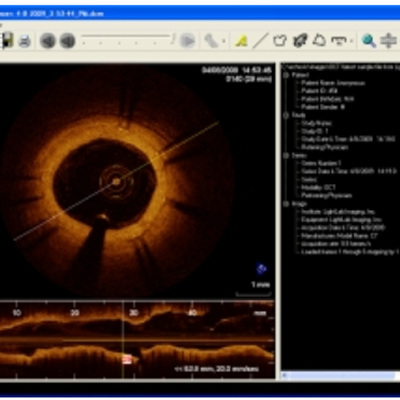Image resolution: width=400 pixels, height=400 pixels.
Task: Click the first previous-frame arrow button
Action: (47, 41)
